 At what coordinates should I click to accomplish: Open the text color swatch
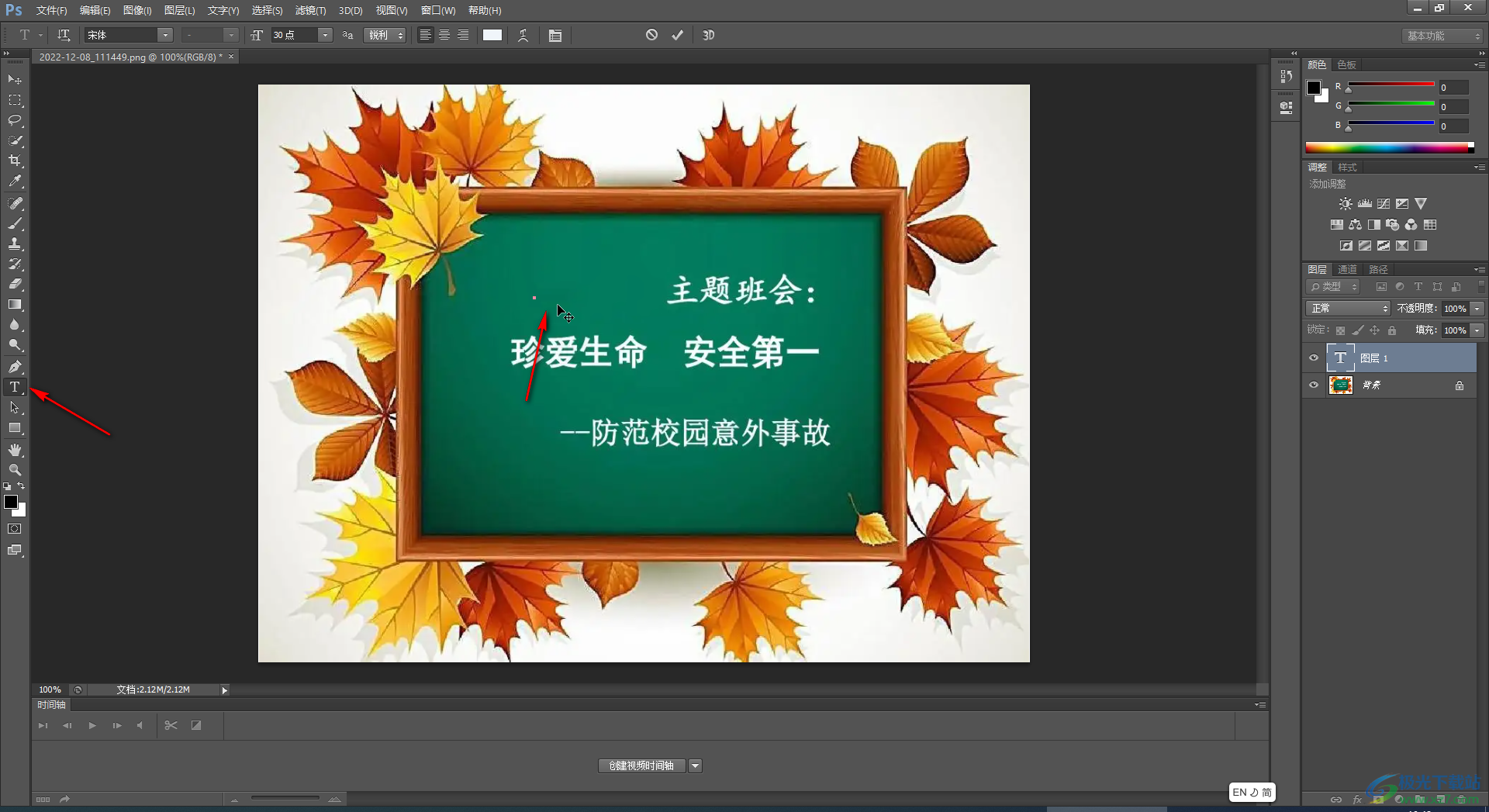492,35
